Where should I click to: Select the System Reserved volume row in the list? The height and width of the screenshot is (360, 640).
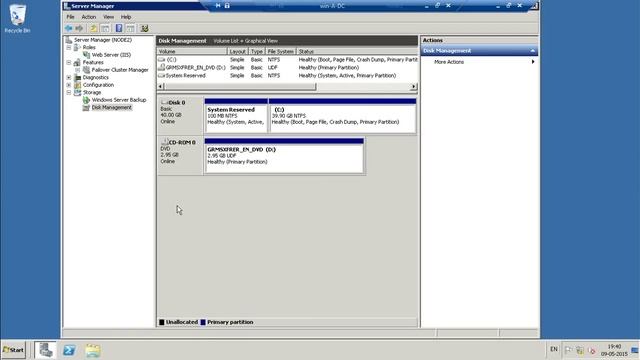tap(287, 76)
